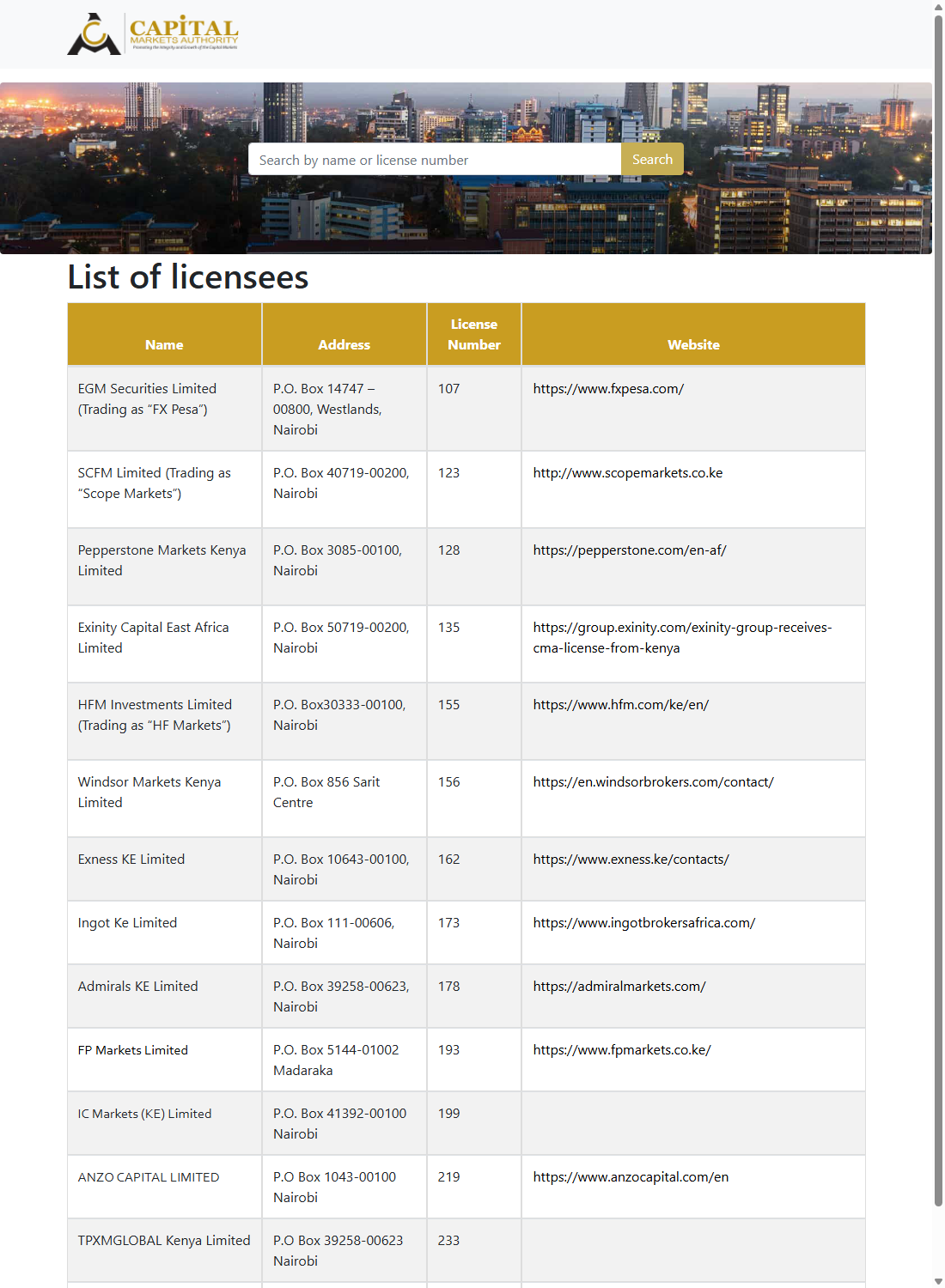Open the fxpesa.com website link
The image size is (945, 1288).
(608, 389)
